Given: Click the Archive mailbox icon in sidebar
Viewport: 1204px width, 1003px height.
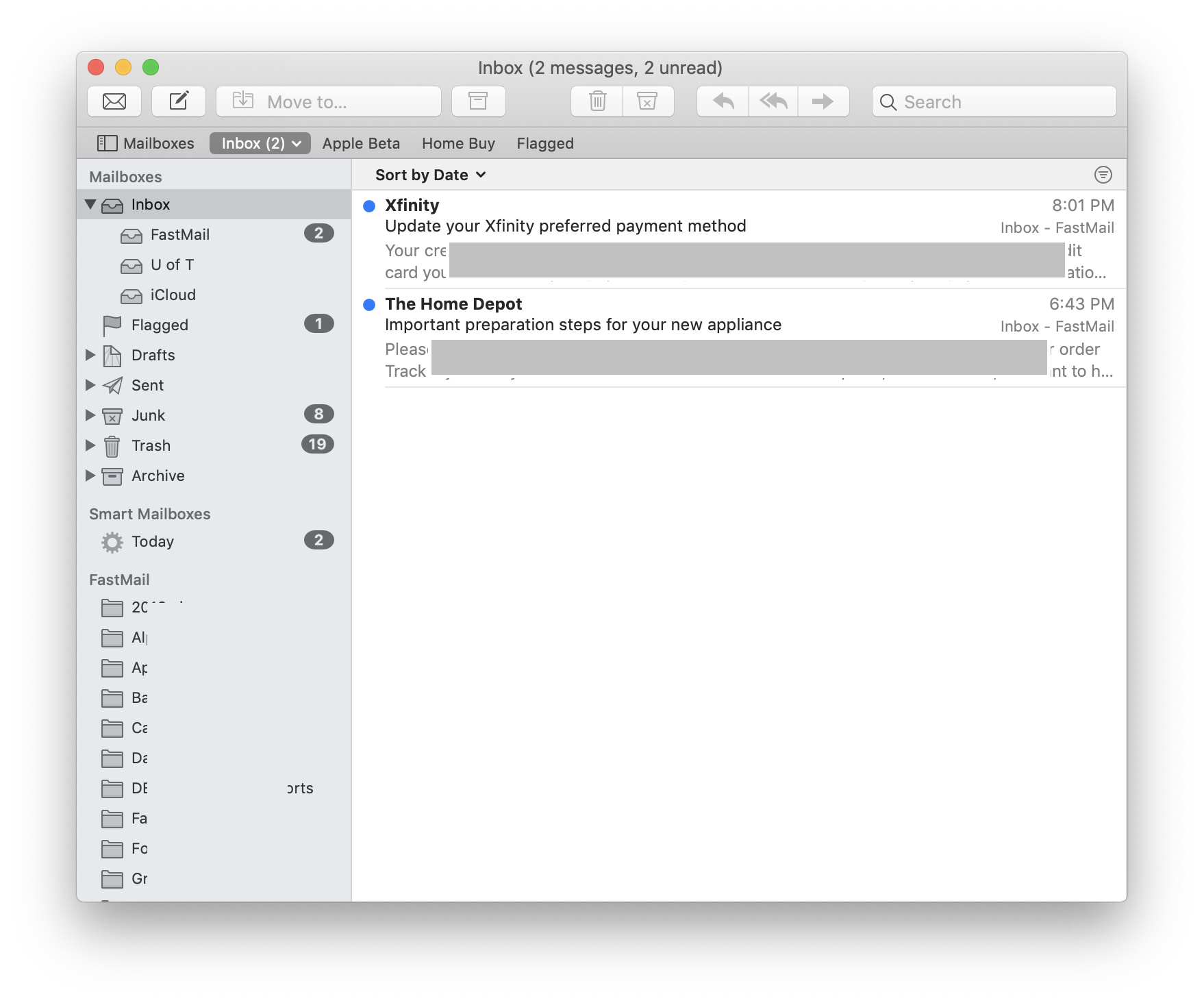Looking at the screenshot, I should (x=112, y=476).
